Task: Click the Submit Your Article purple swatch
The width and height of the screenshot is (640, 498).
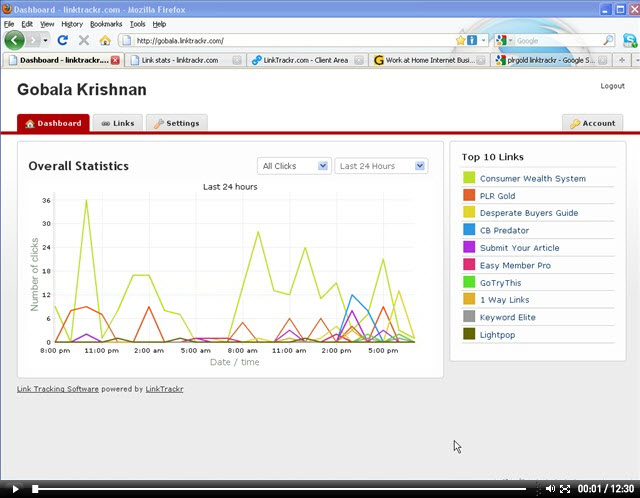Action: tap(469, 247)
